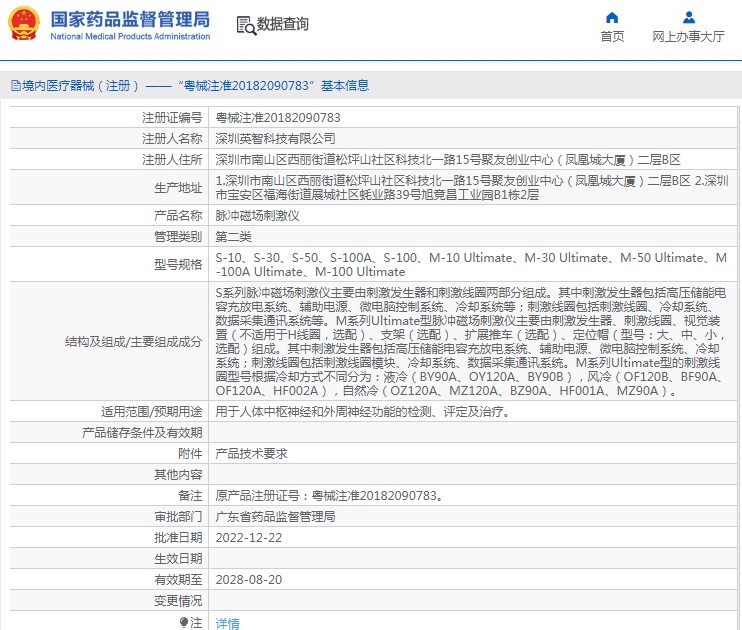
Task: Click 产品技术要求 attachment text
Action: click(251, 453)
